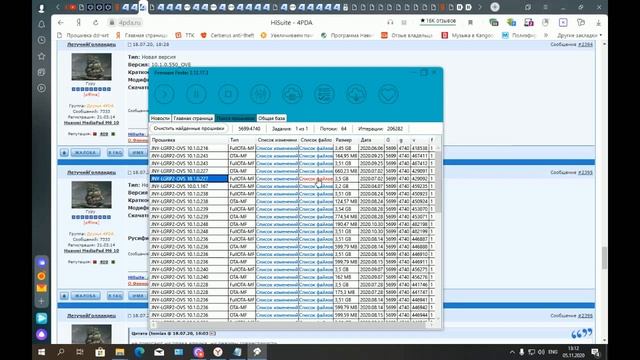
Task: Open File Explorer from taskbar
Action: click(120, 352)
